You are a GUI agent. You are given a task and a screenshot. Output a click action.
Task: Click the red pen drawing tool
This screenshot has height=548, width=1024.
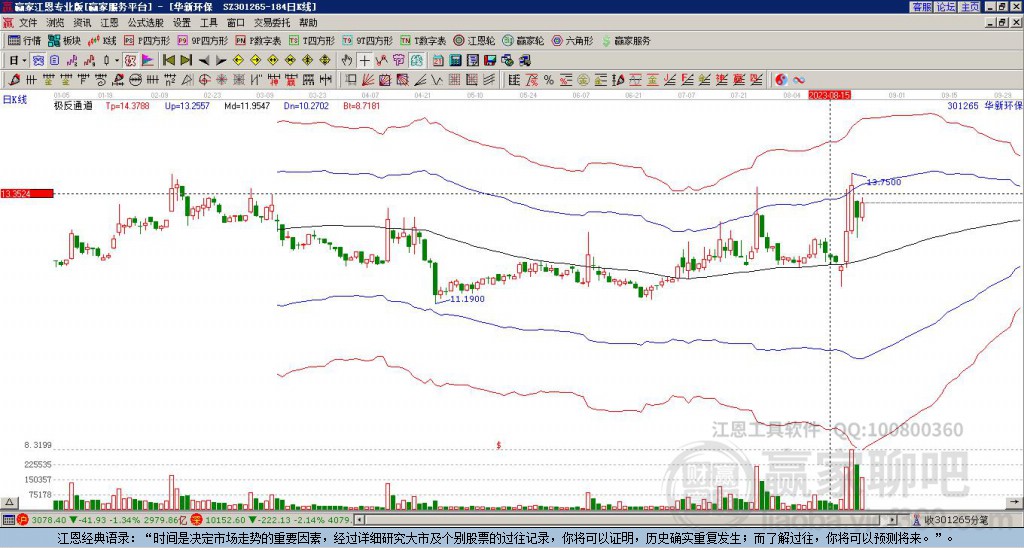click(x=14, y=80)
